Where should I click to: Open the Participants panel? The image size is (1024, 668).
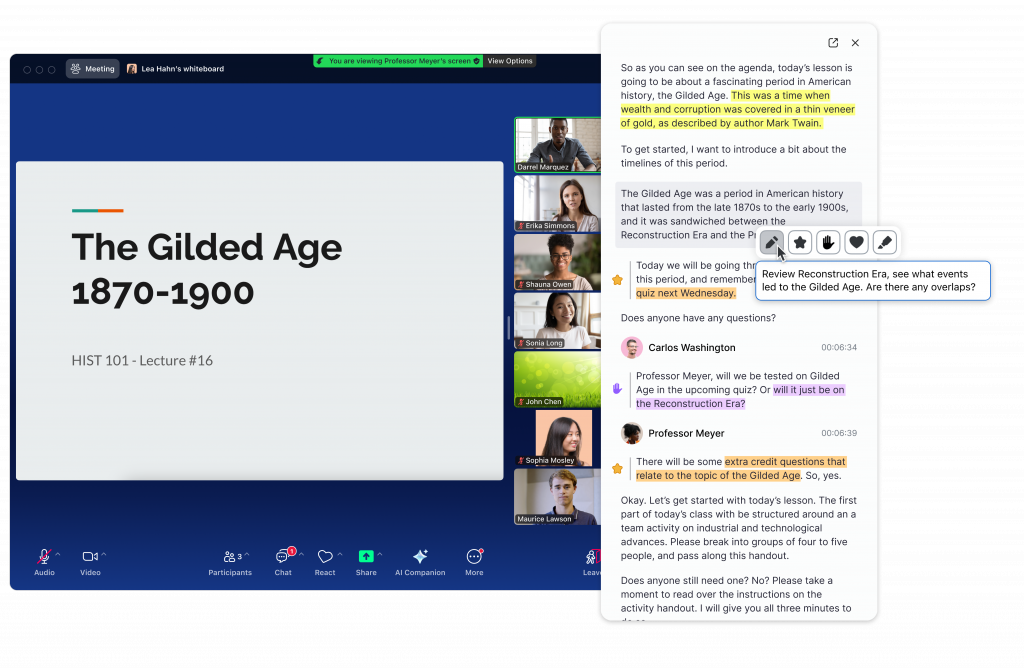[230, 557]
